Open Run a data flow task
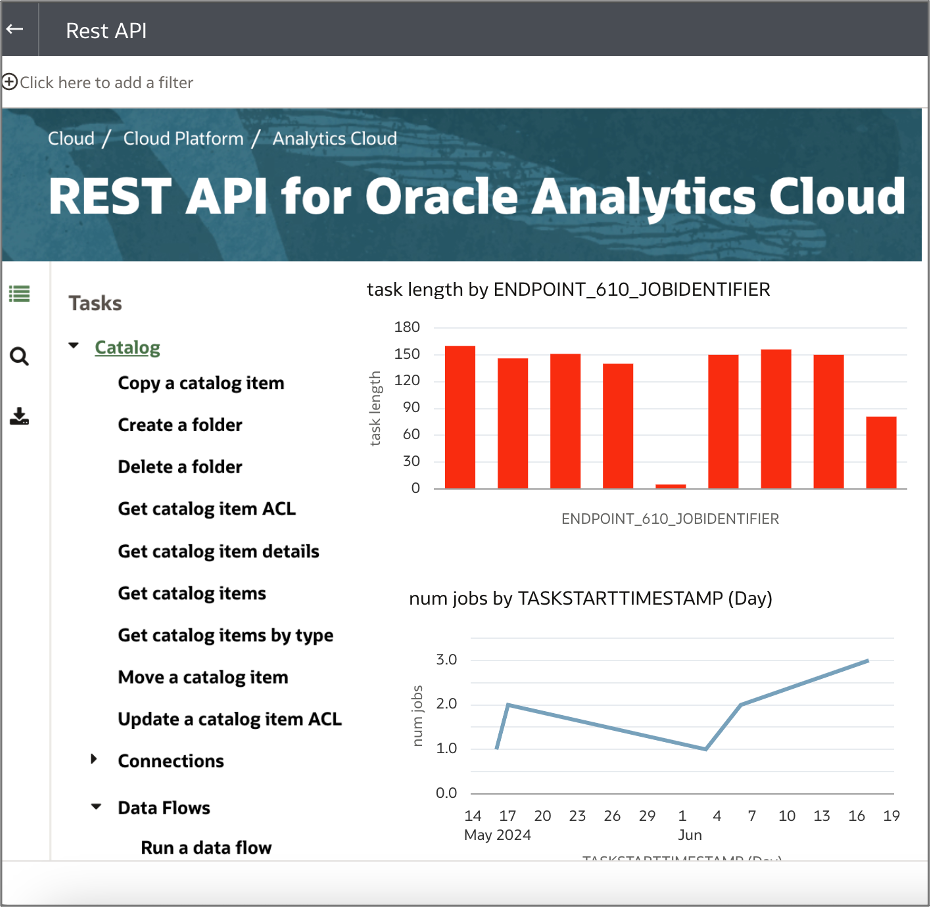This screenshot has height=908, width=930. click(x=206, y=847)
